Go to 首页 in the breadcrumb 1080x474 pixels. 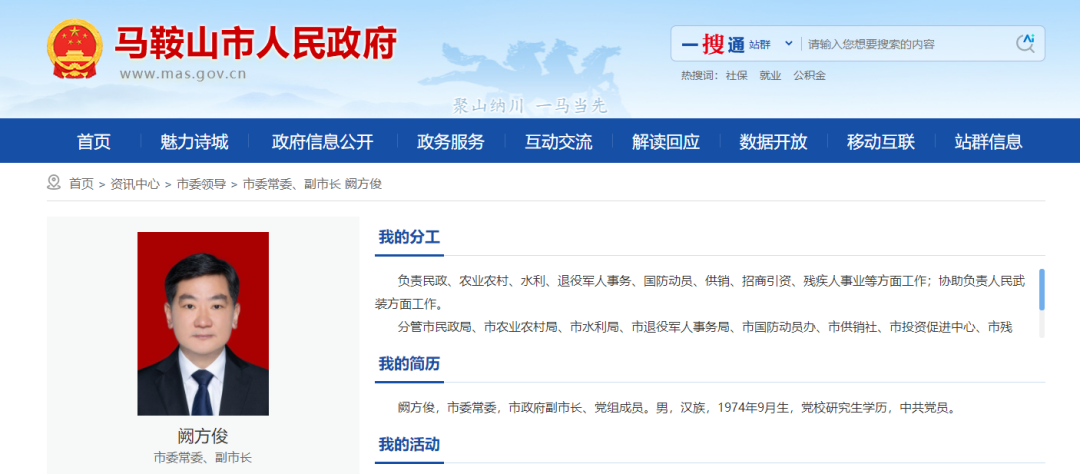point(81,184)
